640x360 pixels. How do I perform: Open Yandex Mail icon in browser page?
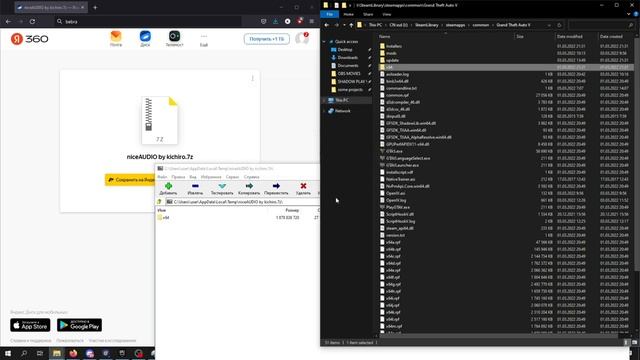coord(116,36)
